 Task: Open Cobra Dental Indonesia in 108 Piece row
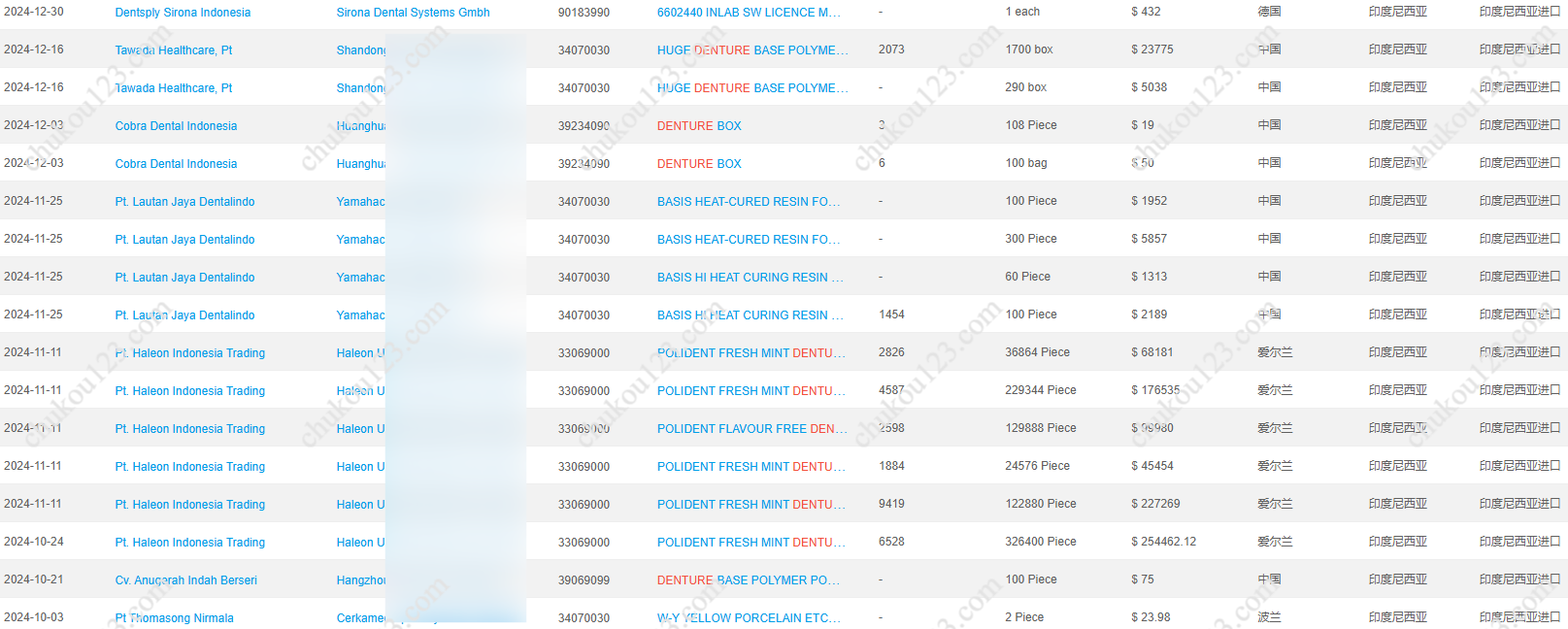point(176,126)
